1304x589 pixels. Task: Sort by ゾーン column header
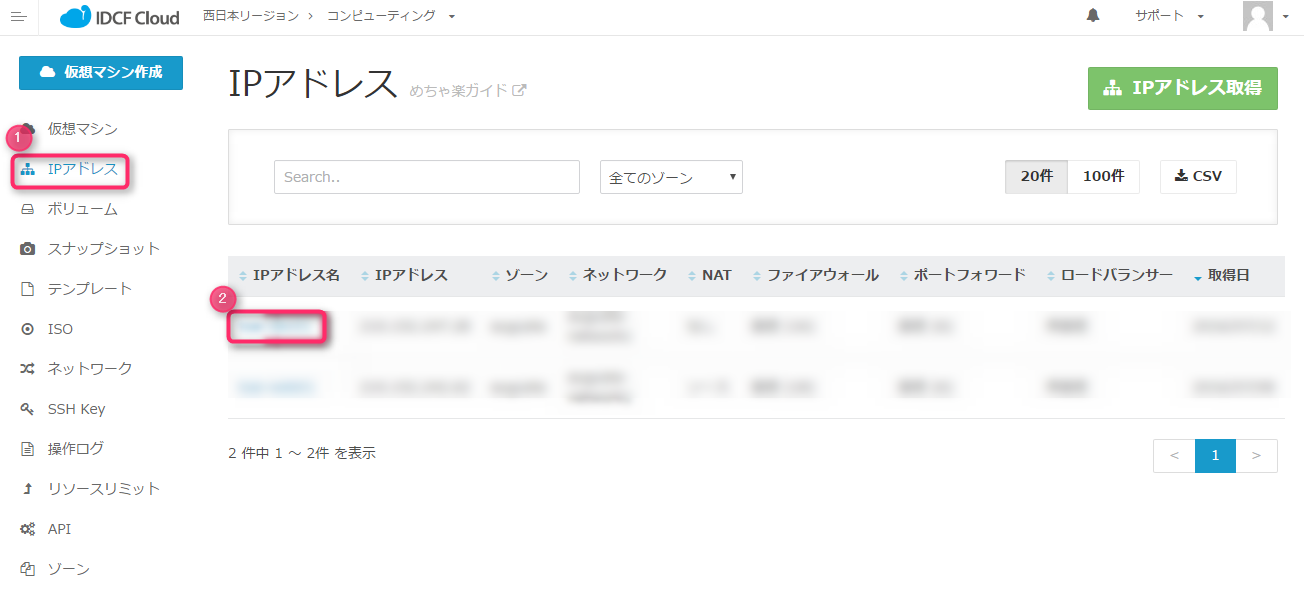point(520,275)
